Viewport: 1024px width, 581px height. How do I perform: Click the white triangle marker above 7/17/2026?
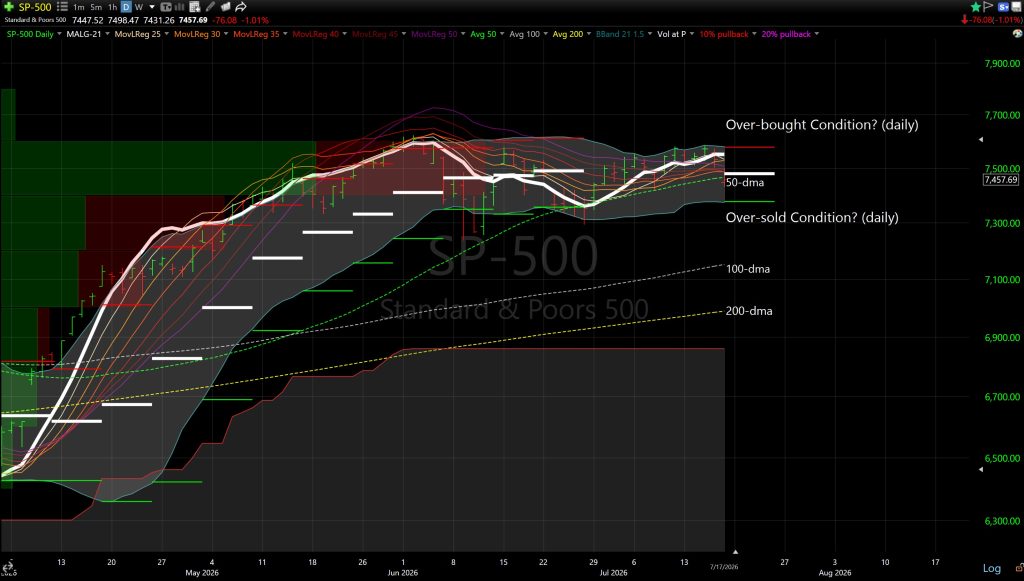[x=735, y=552]
